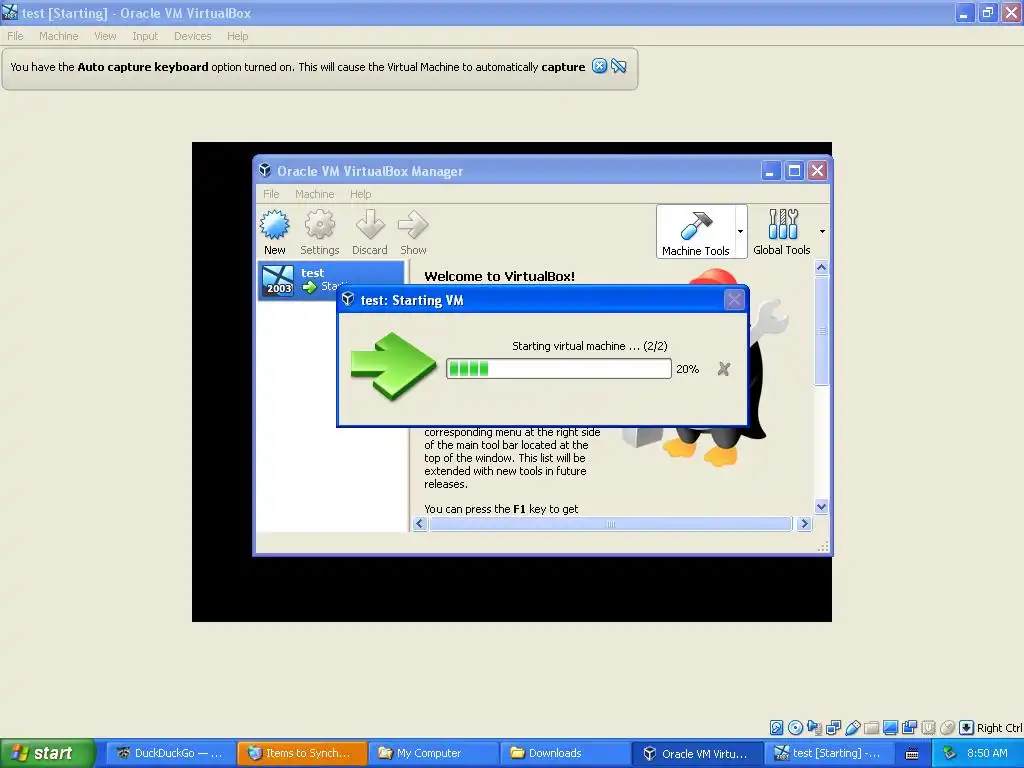Image resolution: width=1024 pixels, height=768 pixels.
Task: Click 'Starting virtual machine ... (2/2)' text
Action: [590, 346]
